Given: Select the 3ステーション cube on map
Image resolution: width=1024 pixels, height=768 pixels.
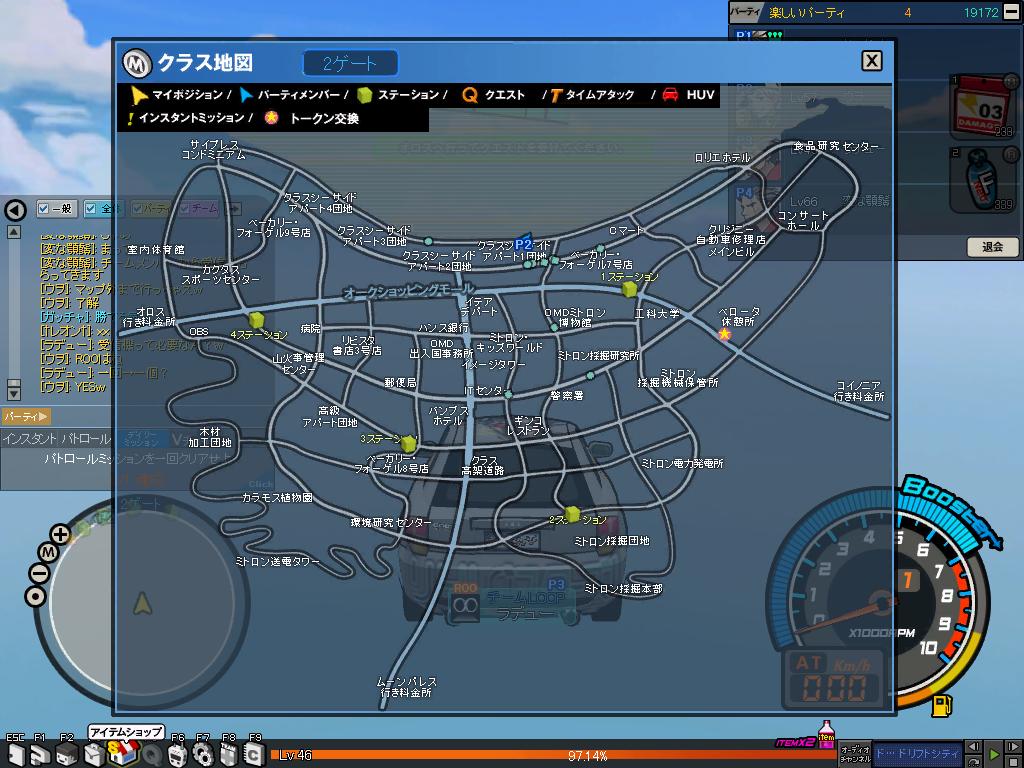Looking at the screenshot, I should [x=409, y=443].
